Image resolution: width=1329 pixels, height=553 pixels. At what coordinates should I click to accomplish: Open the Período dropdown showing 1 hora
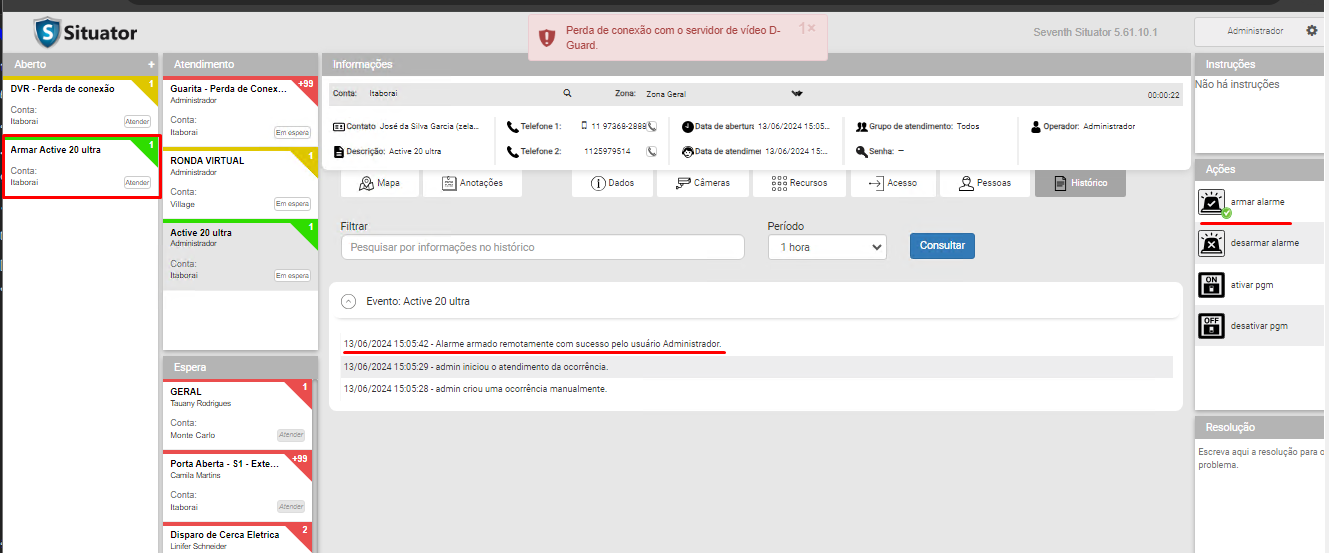click(826, 247)
